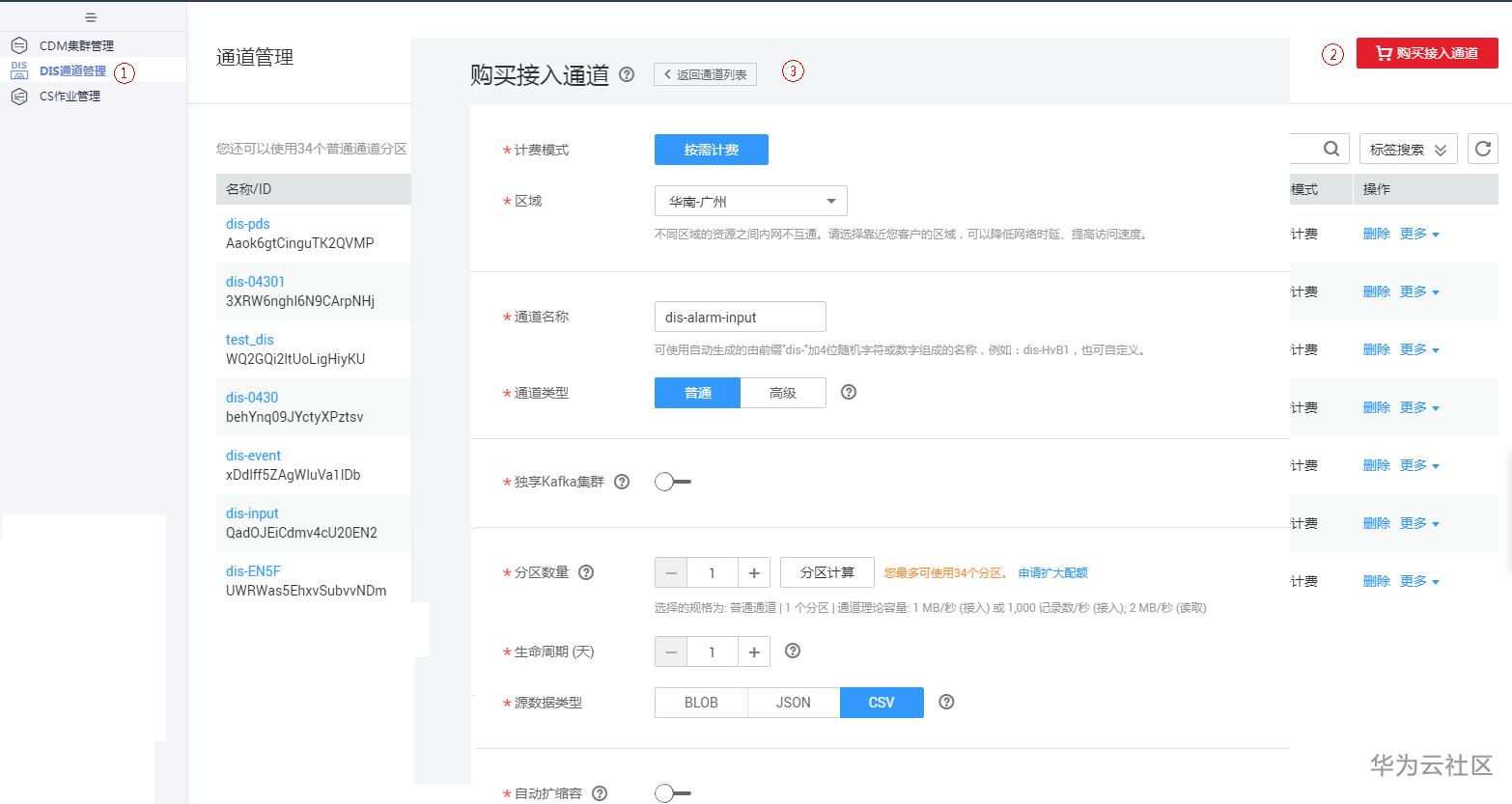The width and height of the screenshot is (1512, 804).
Task: Click the 通道名称 field containing dis-alarm-input
Action: click(741, 317)
